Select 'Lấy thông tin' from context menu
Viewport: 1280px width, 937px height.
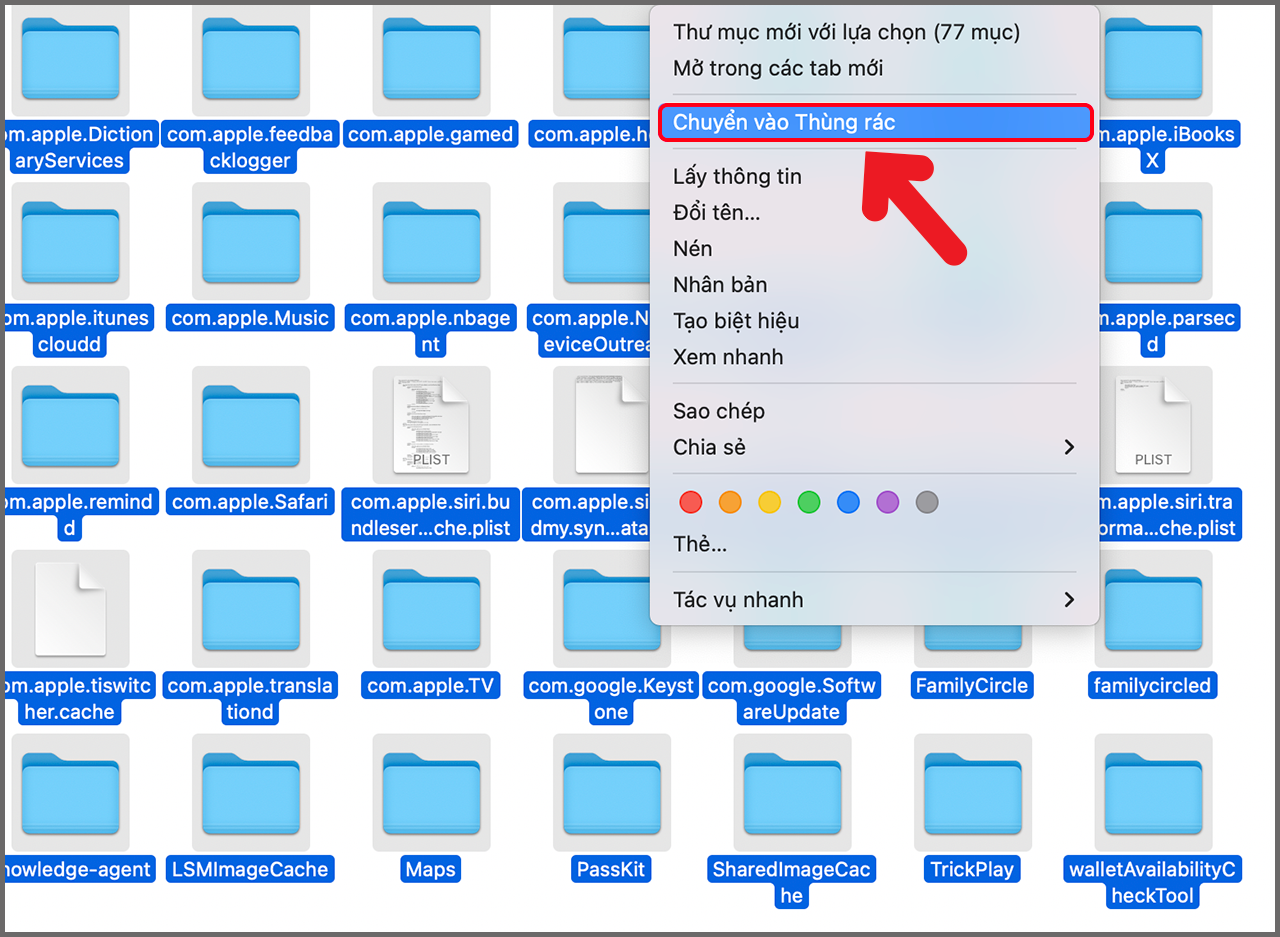[874, 176]
